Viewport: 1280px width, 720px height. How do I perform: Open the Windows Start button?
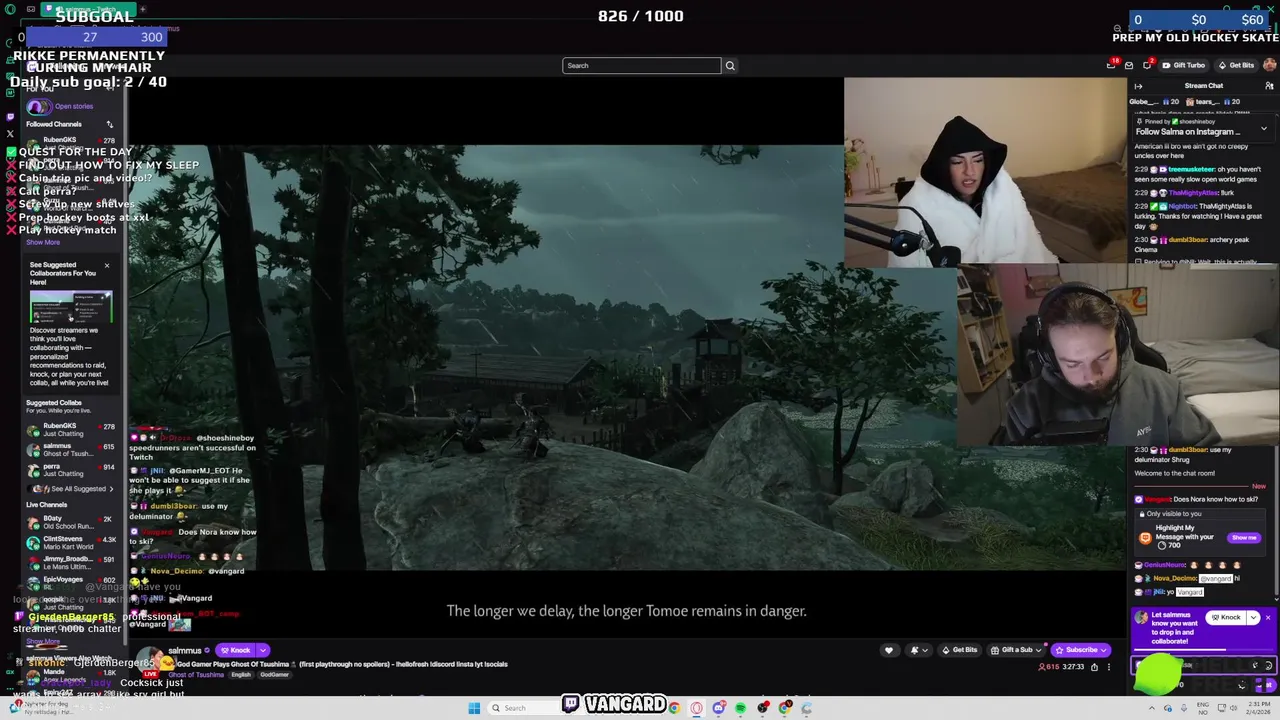coord(474,708)
